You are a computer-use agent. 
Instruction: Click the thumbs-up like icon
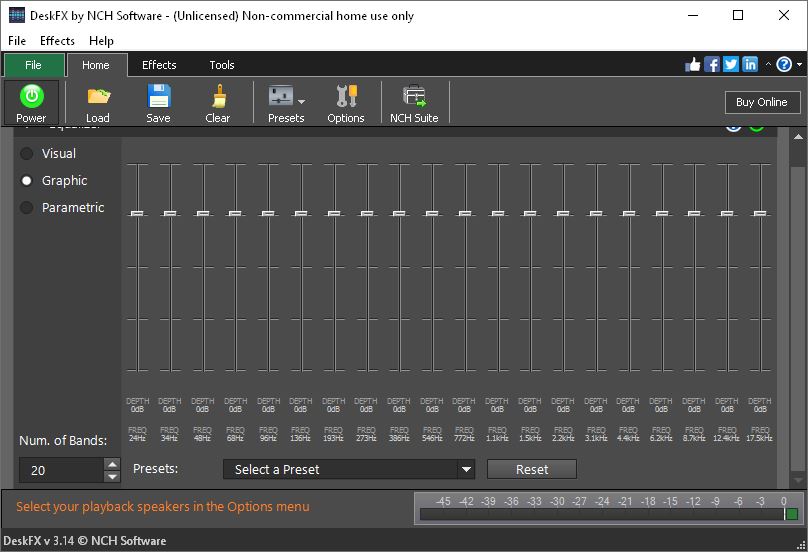693,64
